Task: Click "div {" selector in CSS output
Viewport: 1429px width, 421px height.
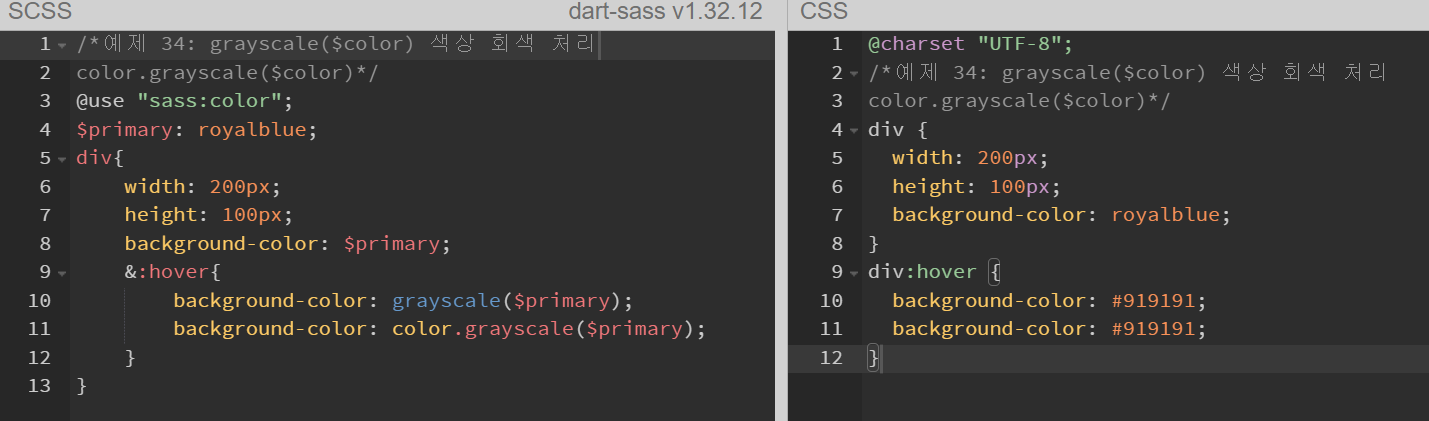Action: 898,130
